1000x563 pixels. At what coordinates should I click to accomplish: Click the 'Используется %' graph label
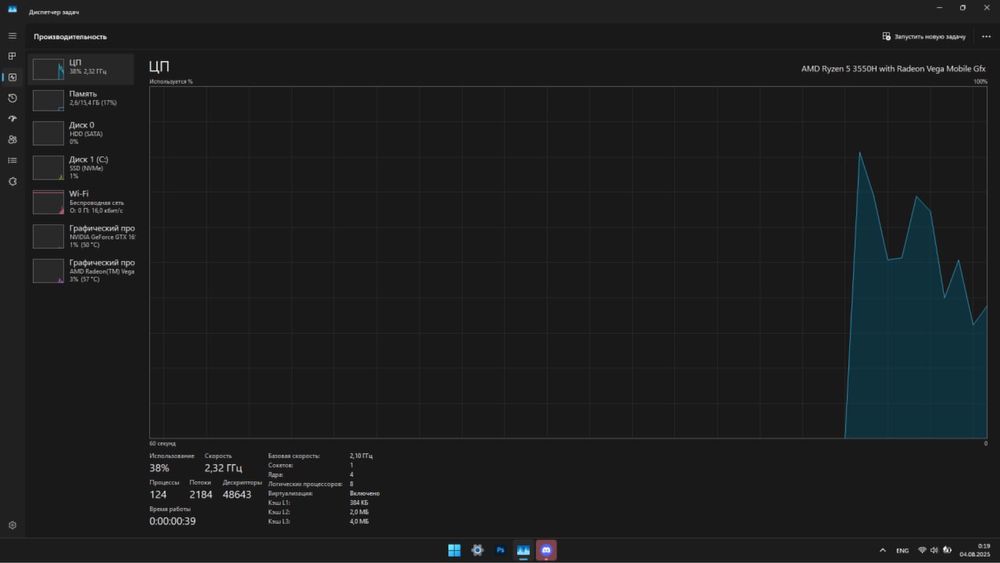click(x=171, y=82)
